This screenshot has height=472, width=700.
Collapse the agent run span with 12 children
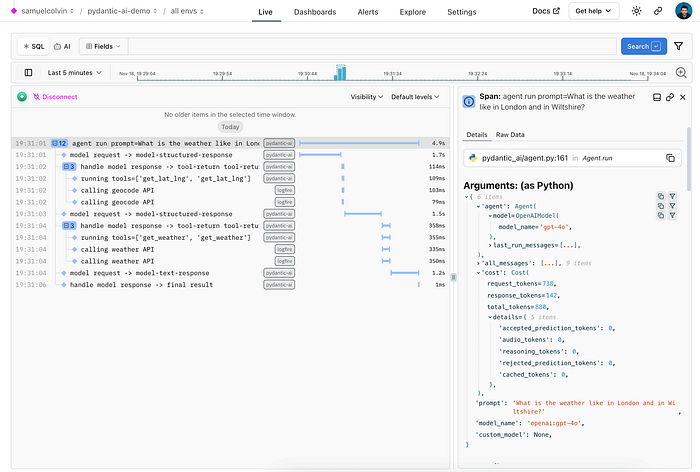(x=59, y=143)
